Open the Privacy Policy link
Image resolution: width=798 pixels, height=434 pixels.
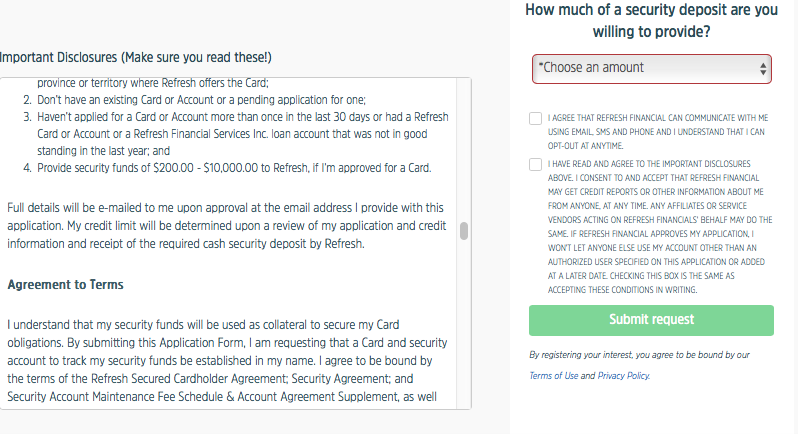(x=623, y=376)
